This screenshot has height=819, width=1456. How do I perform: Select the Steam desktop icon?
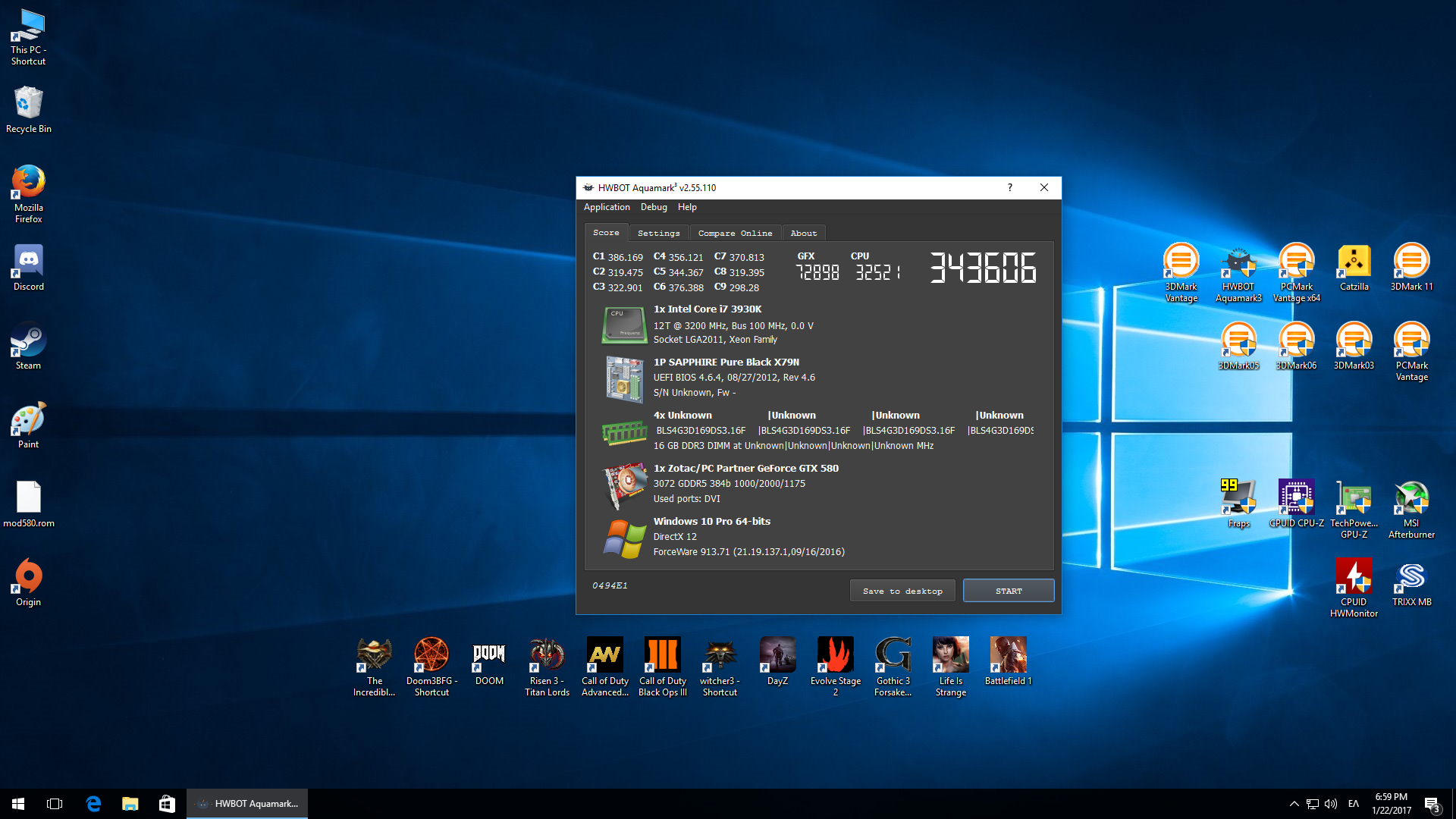coord(28,347)
